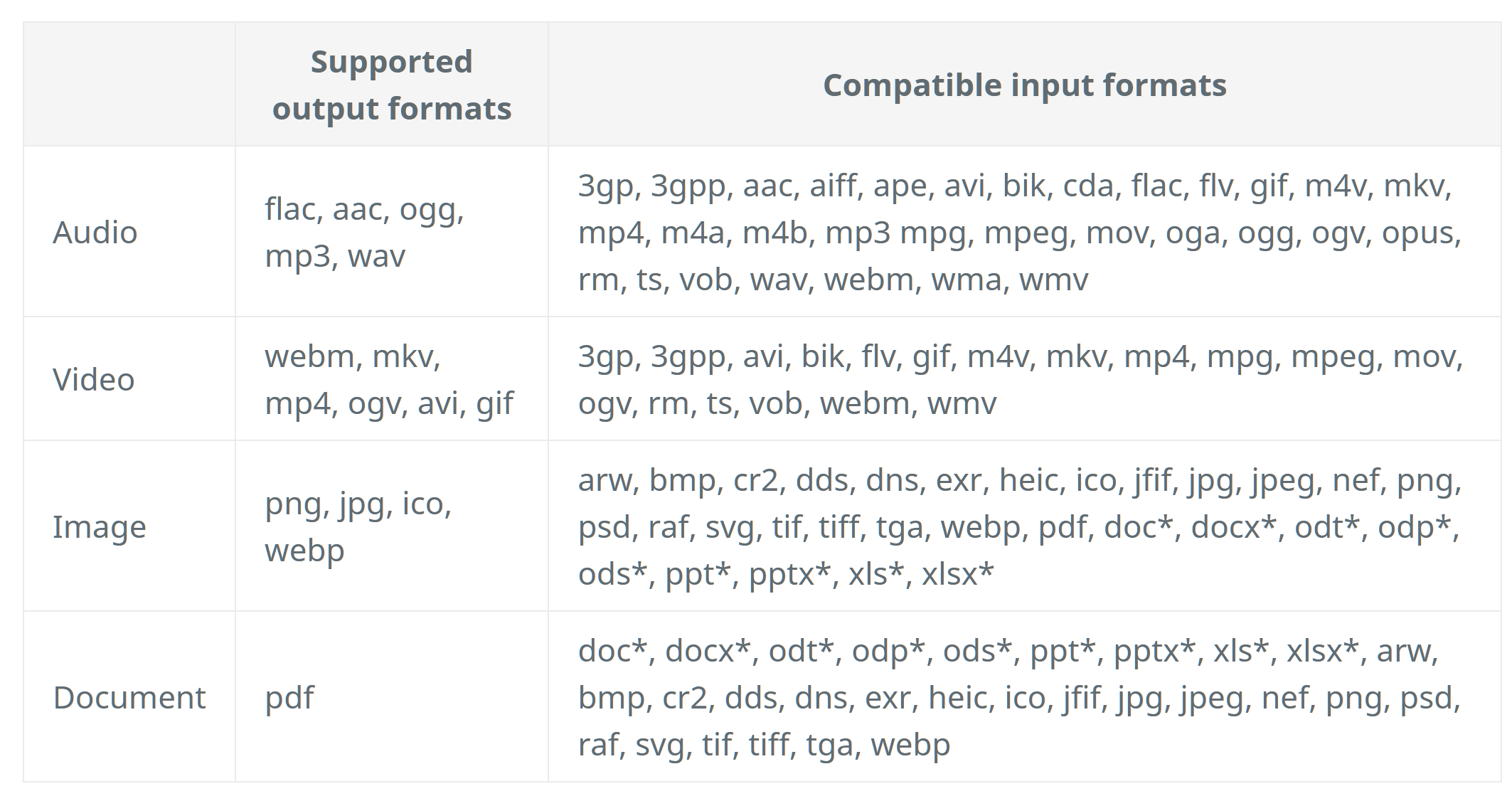
Task: Select the "Video" row label
Action: click(94, 380)
